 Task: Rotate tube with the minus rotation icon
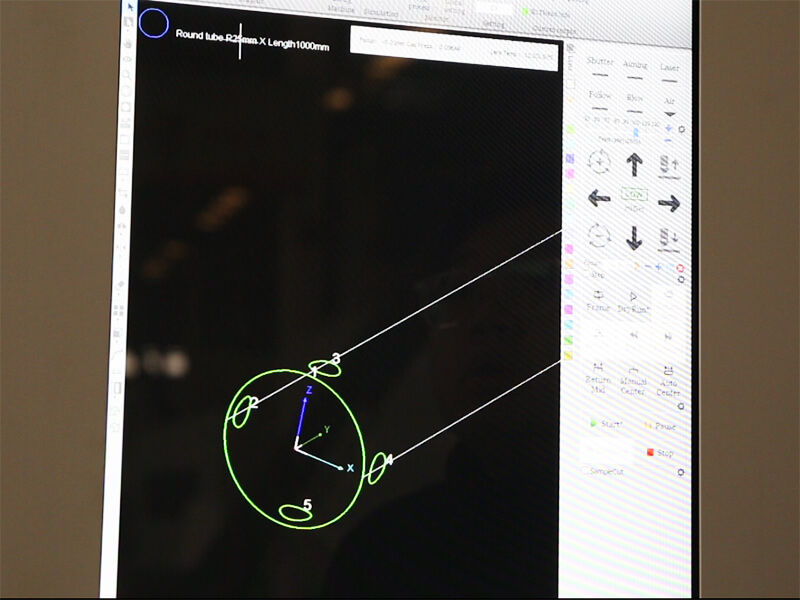pos(599,235)
